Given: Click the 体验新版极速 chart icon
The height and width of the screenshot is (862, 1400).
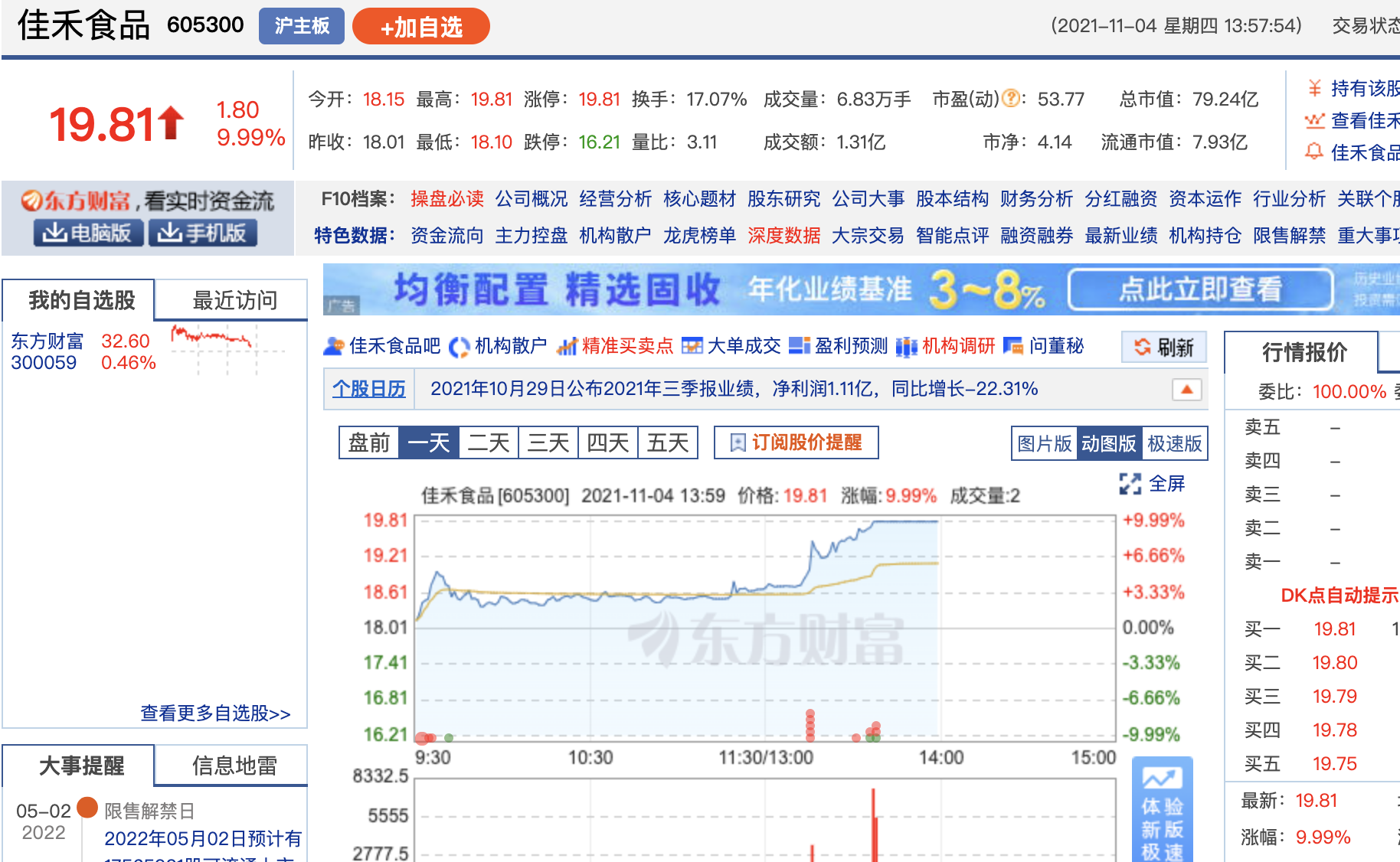Looking at the screenshot, I should click(x=1163, y=779).
